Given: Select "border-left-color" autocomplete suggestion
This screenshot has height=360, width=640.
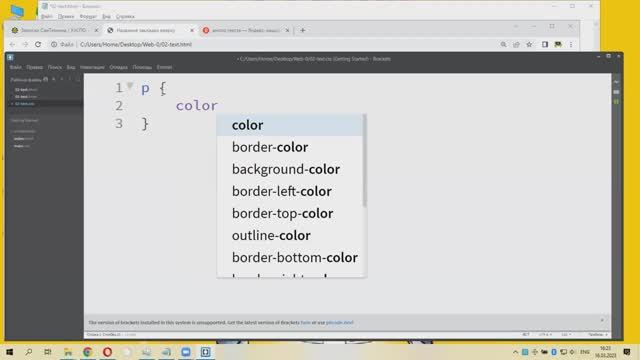Looking at the screenshot, I should (289, 191).
